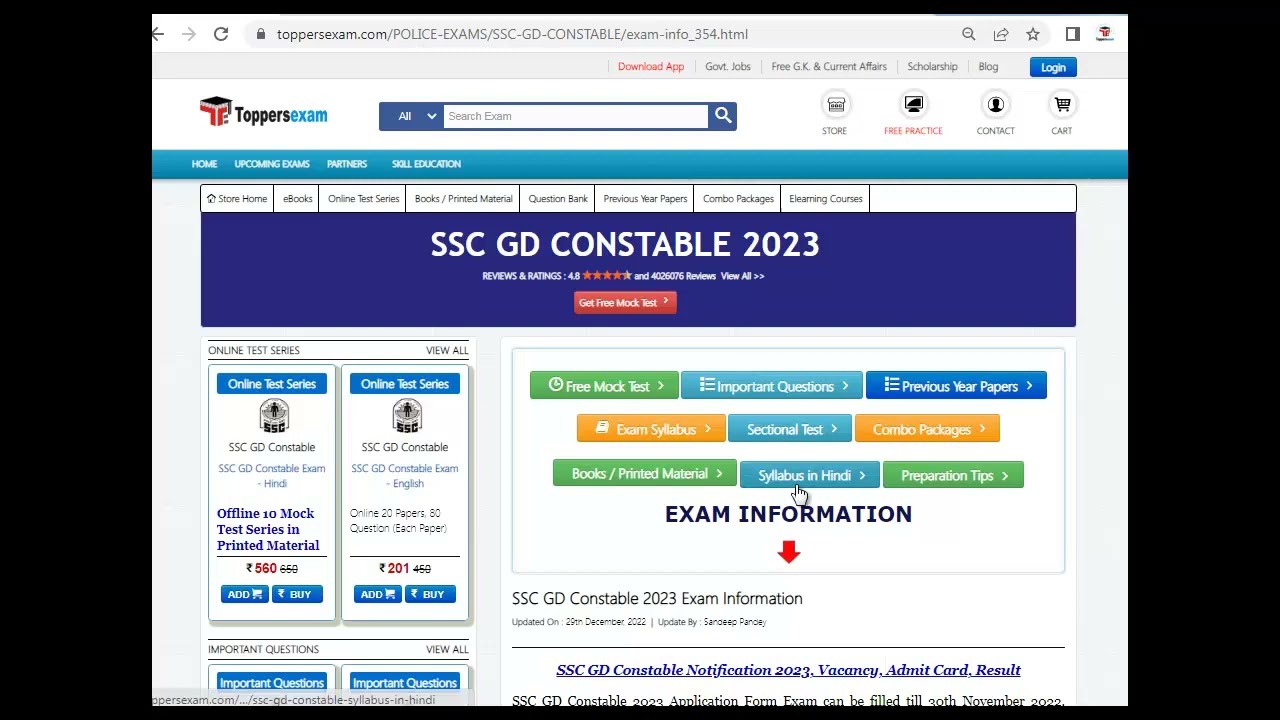Screen dimensions: 1280x720
Task: Open Blog link
Action: click(988, 67)
